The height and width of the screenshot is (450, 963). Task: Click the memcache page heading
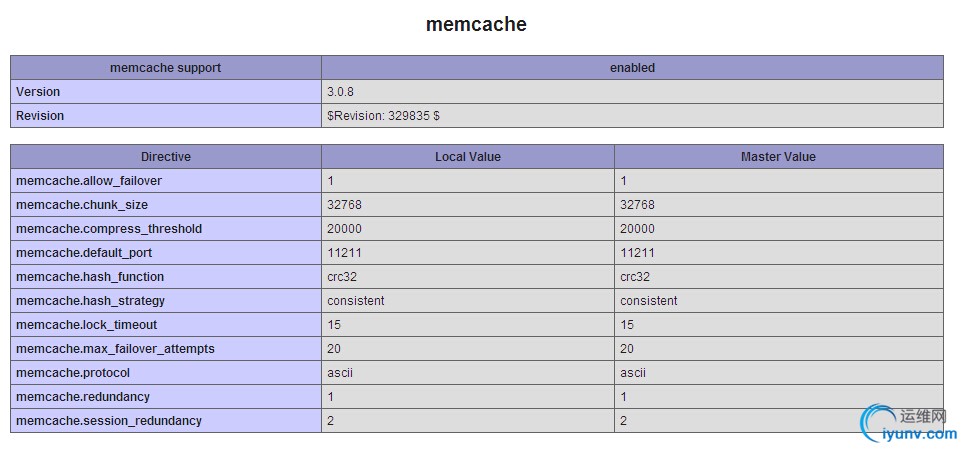(476, 25)
